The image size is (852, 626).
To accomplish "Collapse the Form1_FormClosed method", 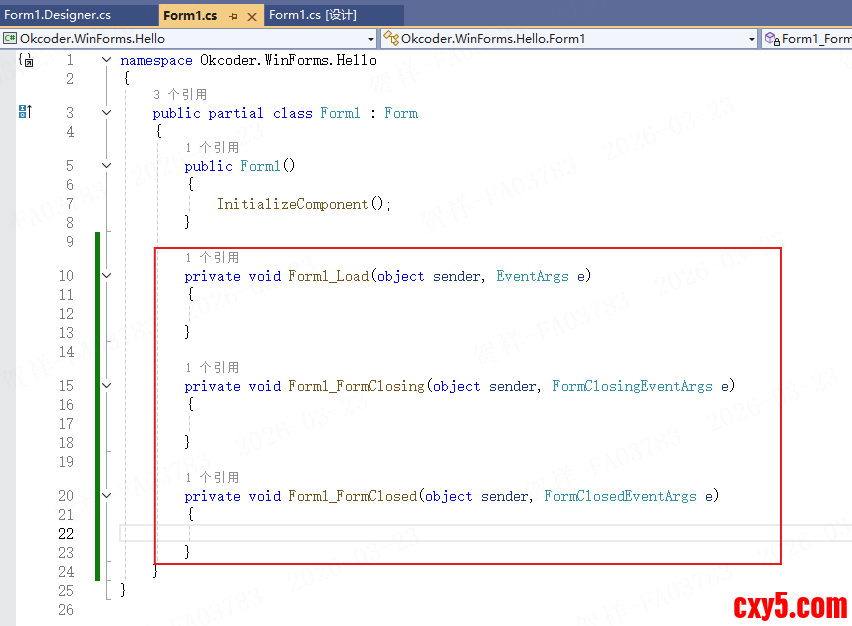I will (107, 496).
